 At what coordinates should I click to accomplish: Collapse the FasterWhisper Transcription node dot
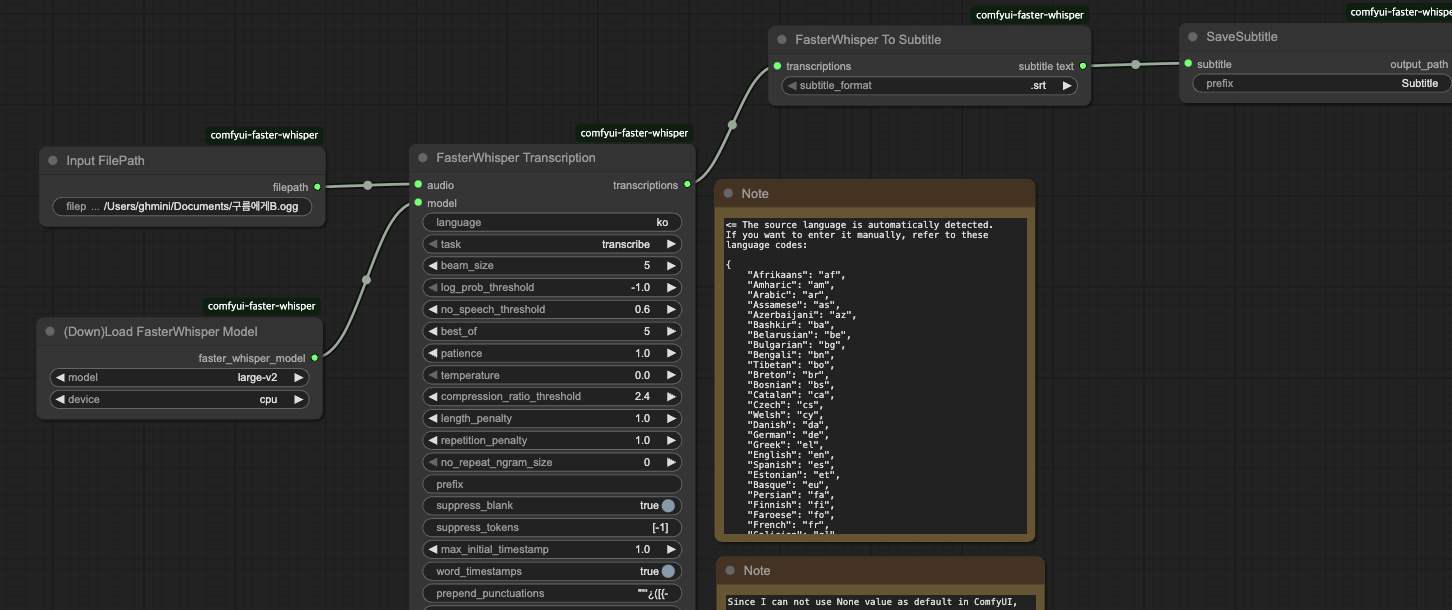pos(423,158)
